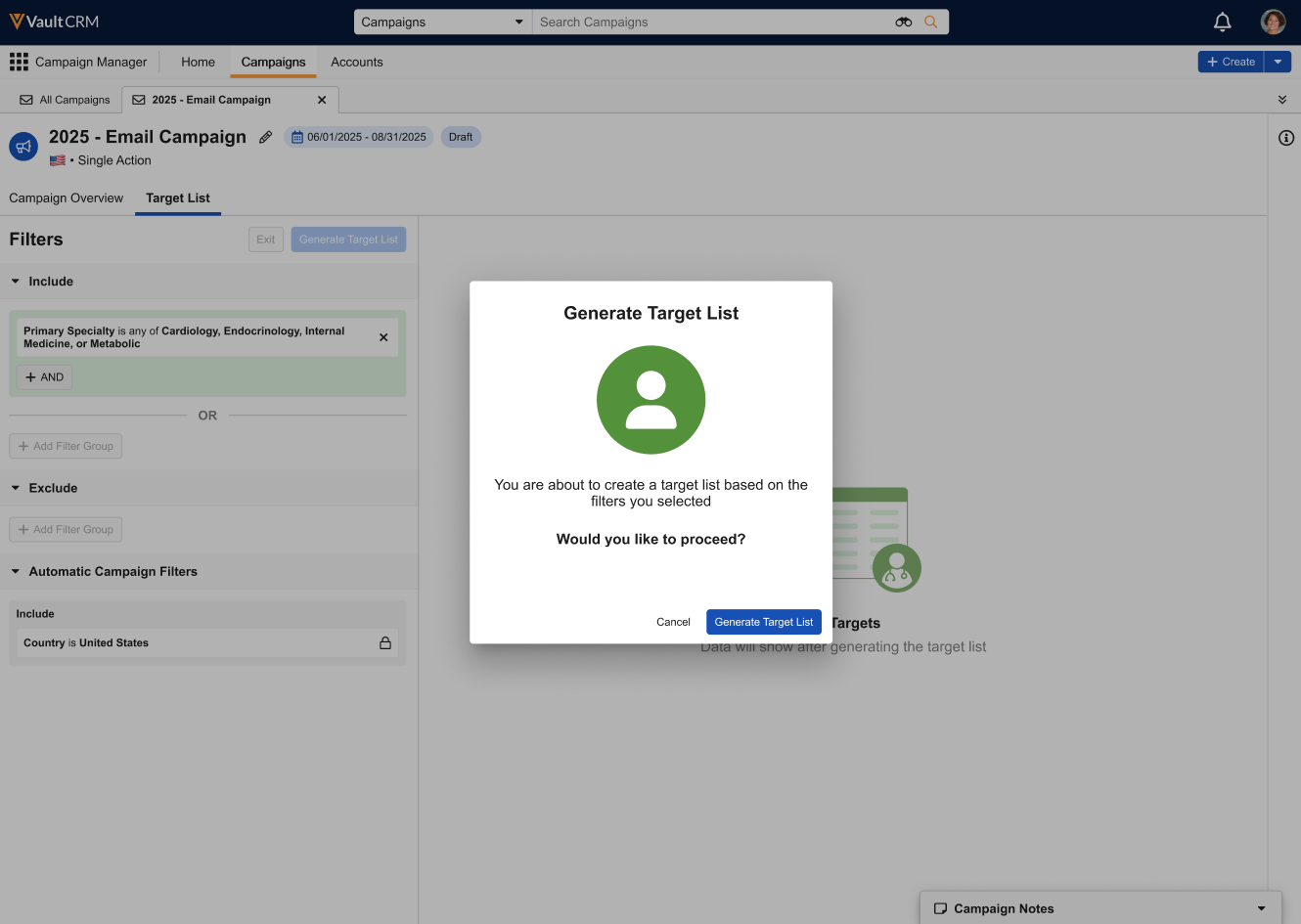1301x924 pixels.
Task: Collapse the Include filters section
Action: pos(16,282)
